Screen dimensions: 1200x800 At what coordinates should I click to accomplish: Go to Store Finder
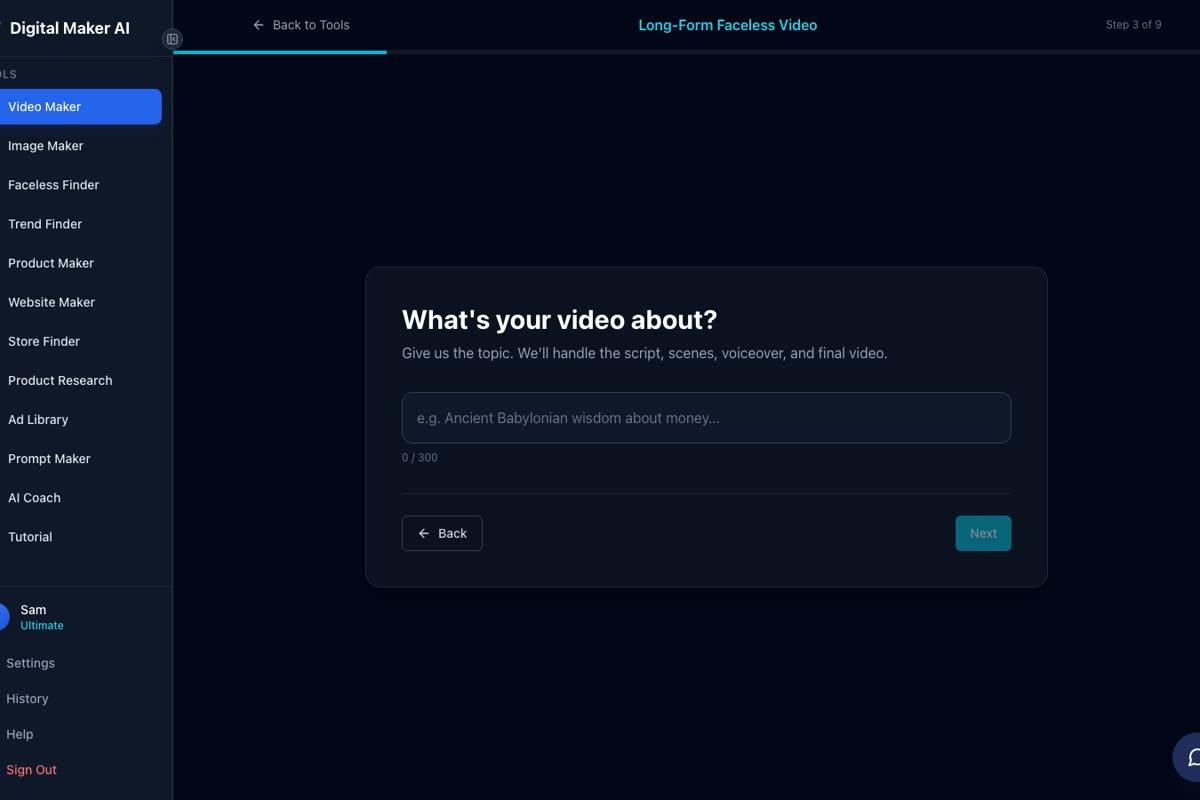[x=80, y=341]
